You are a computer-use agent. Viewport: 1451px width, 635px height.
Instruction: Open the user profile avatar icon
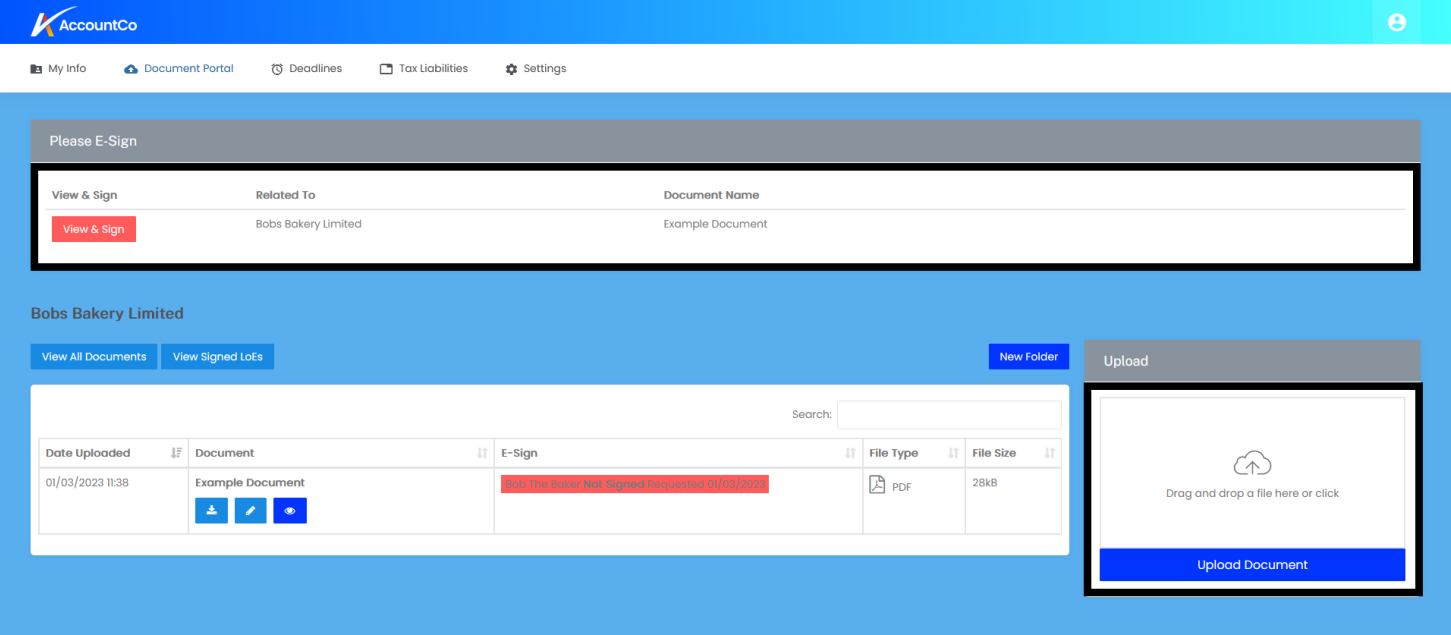click(1397, 22)
